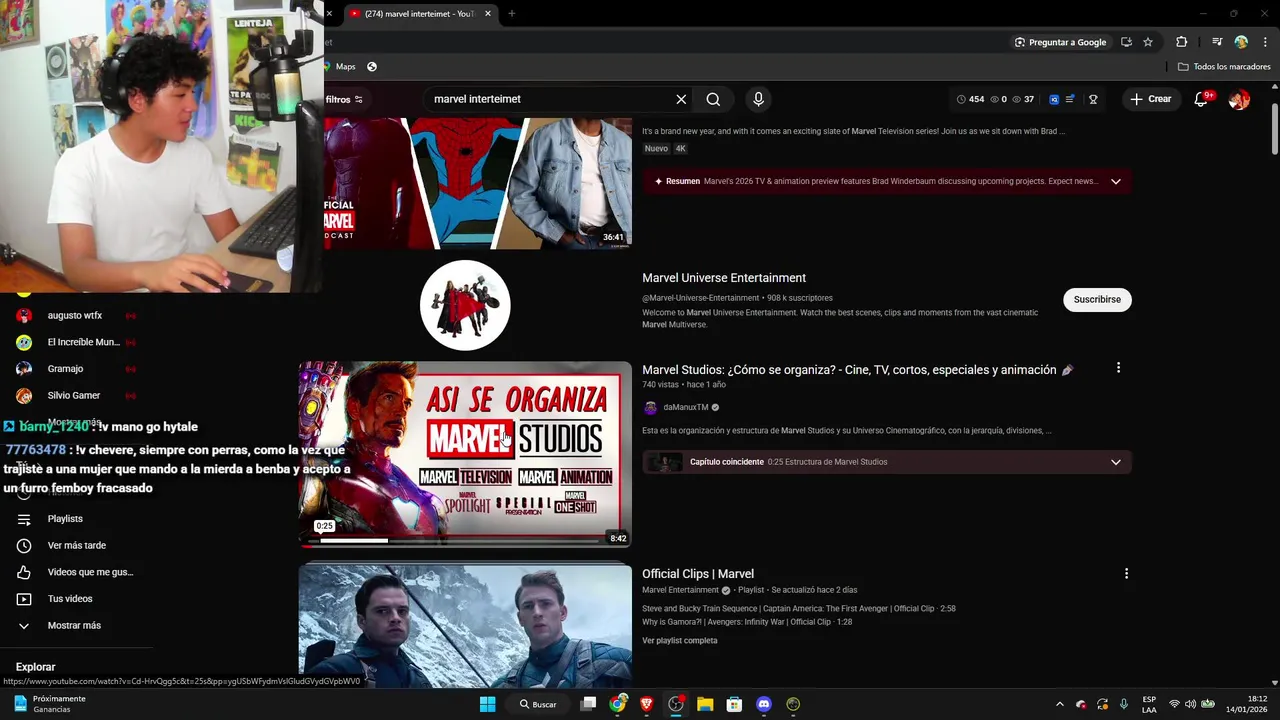Clear the search box text
1280x720 pixels.
pyautogui.click(x=681, y=99)
